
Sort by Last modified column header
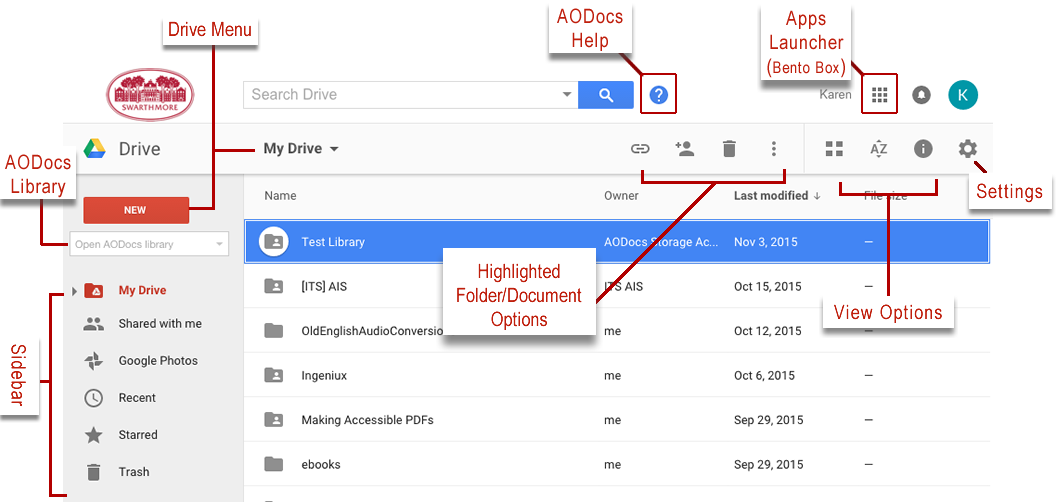click(x=777, y=196)
